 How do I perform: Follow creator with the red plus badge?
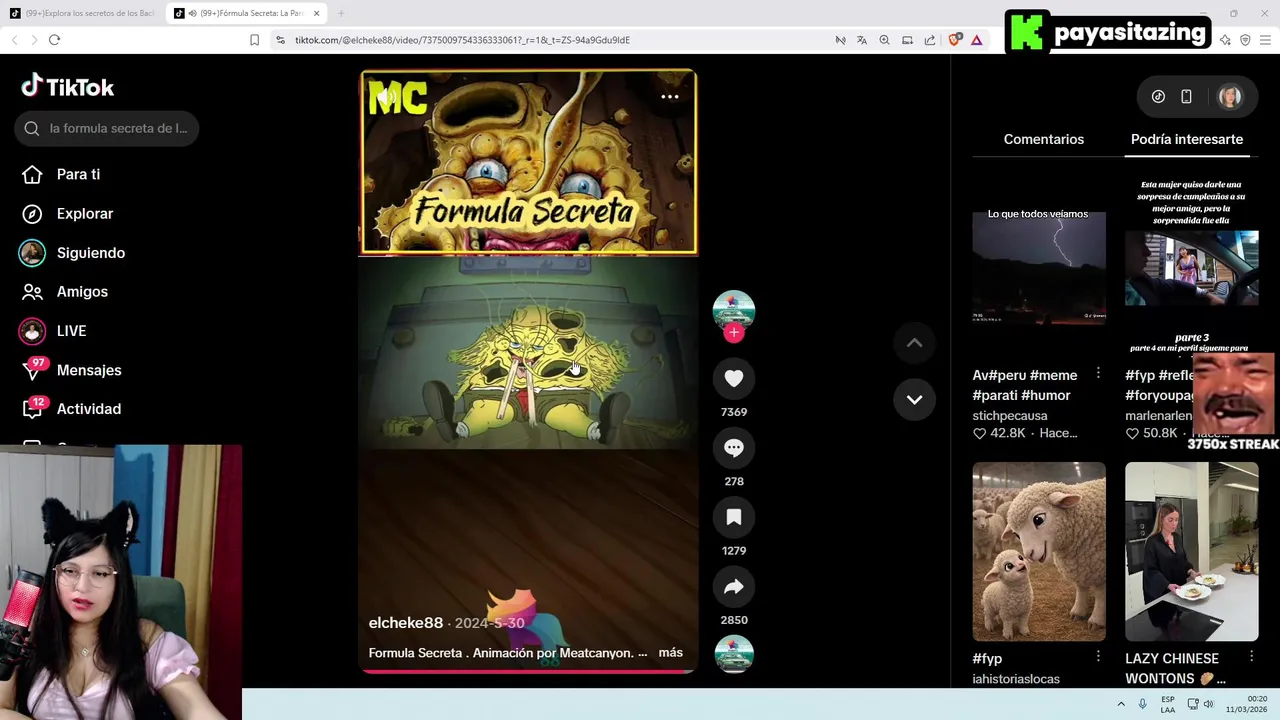click(733, 333)
